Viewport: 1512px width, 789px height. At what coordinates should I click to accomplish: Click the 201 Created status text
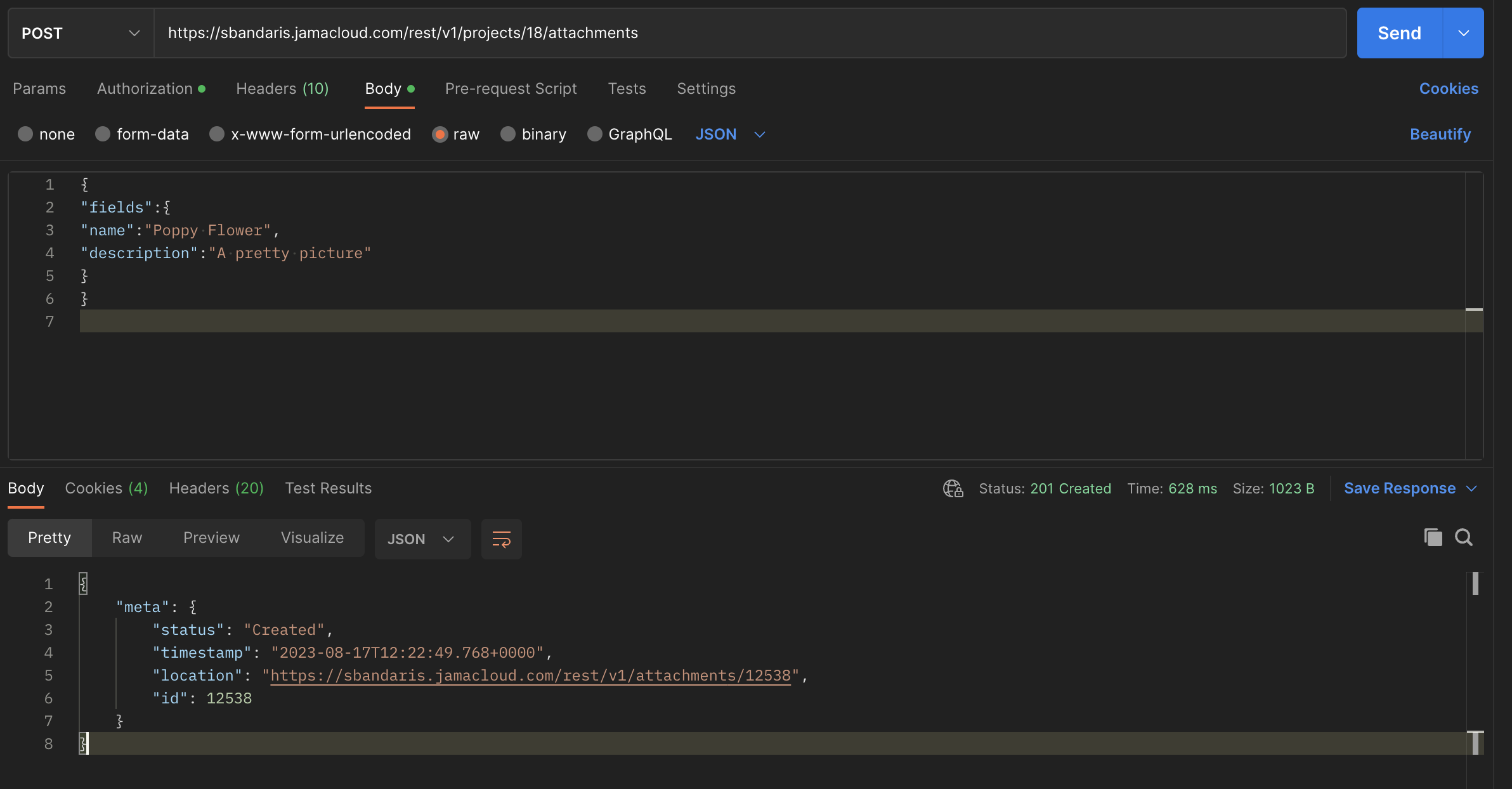(1071, 488)
